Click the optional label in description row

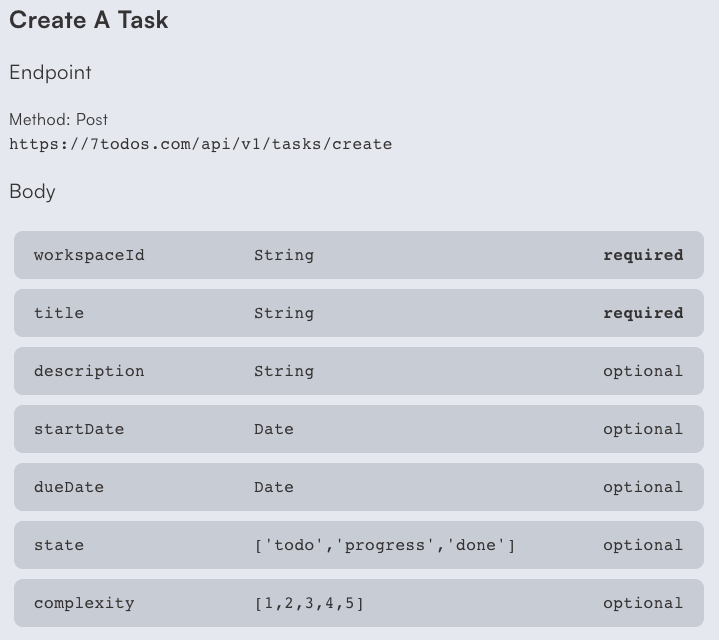click(643, 371)
